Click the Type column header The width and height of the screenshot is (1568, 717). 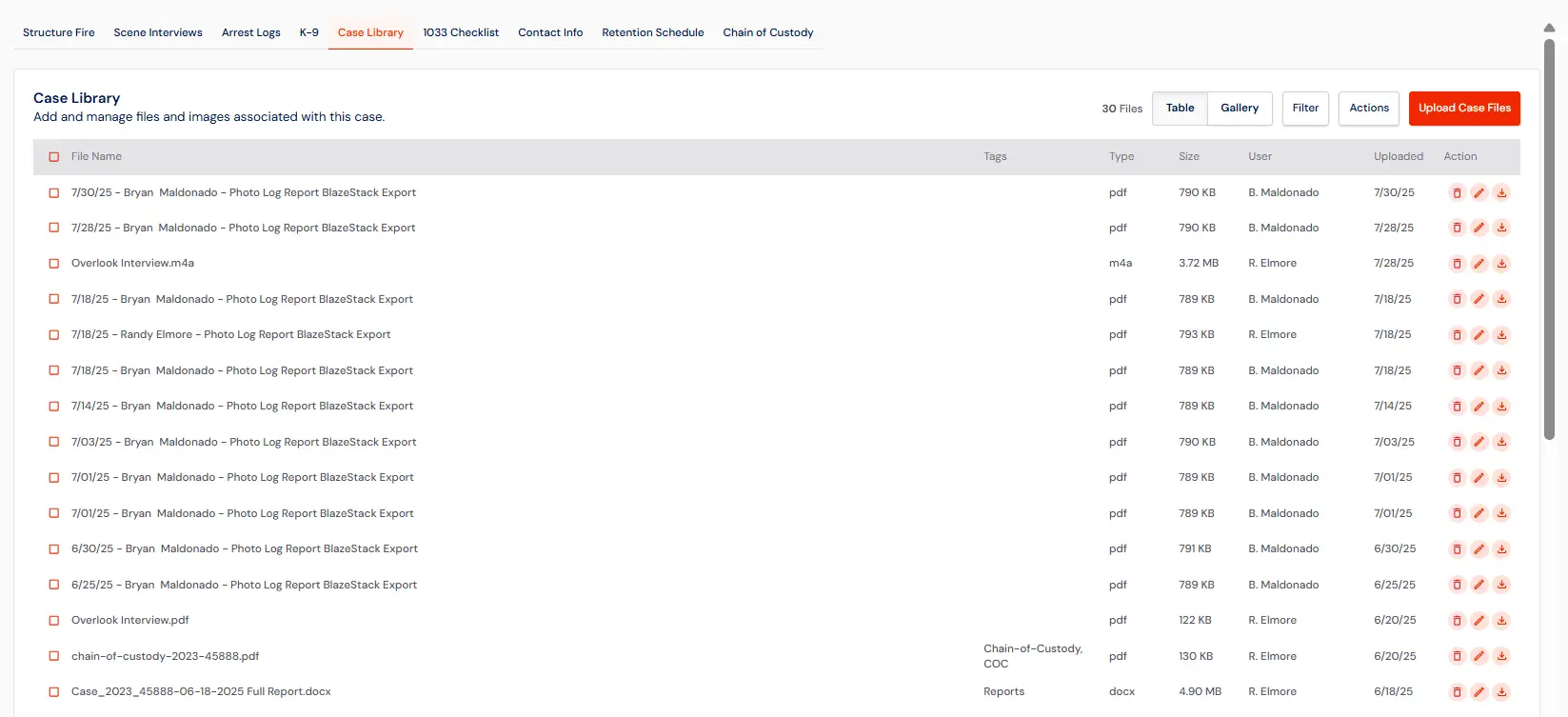(1121, 157)
